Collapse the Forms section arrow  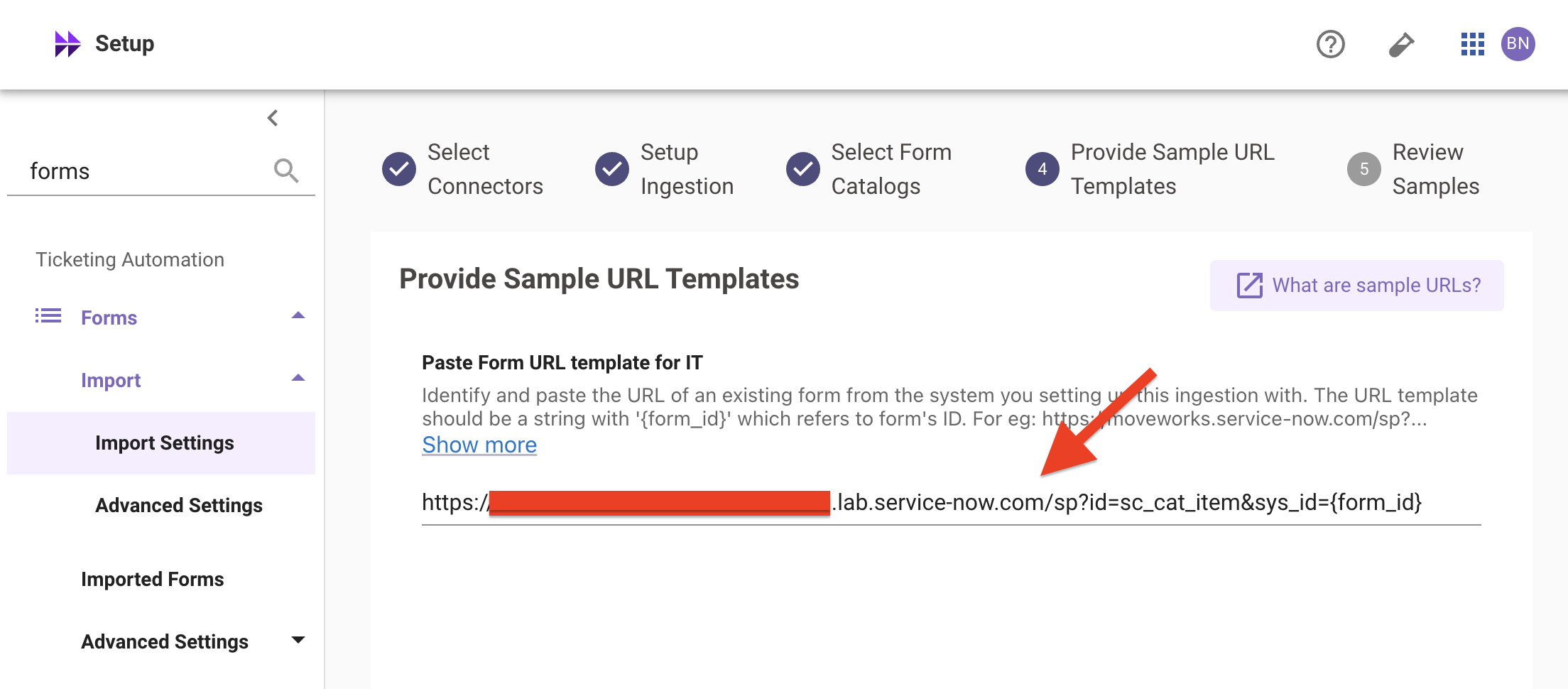click(298, 315)
